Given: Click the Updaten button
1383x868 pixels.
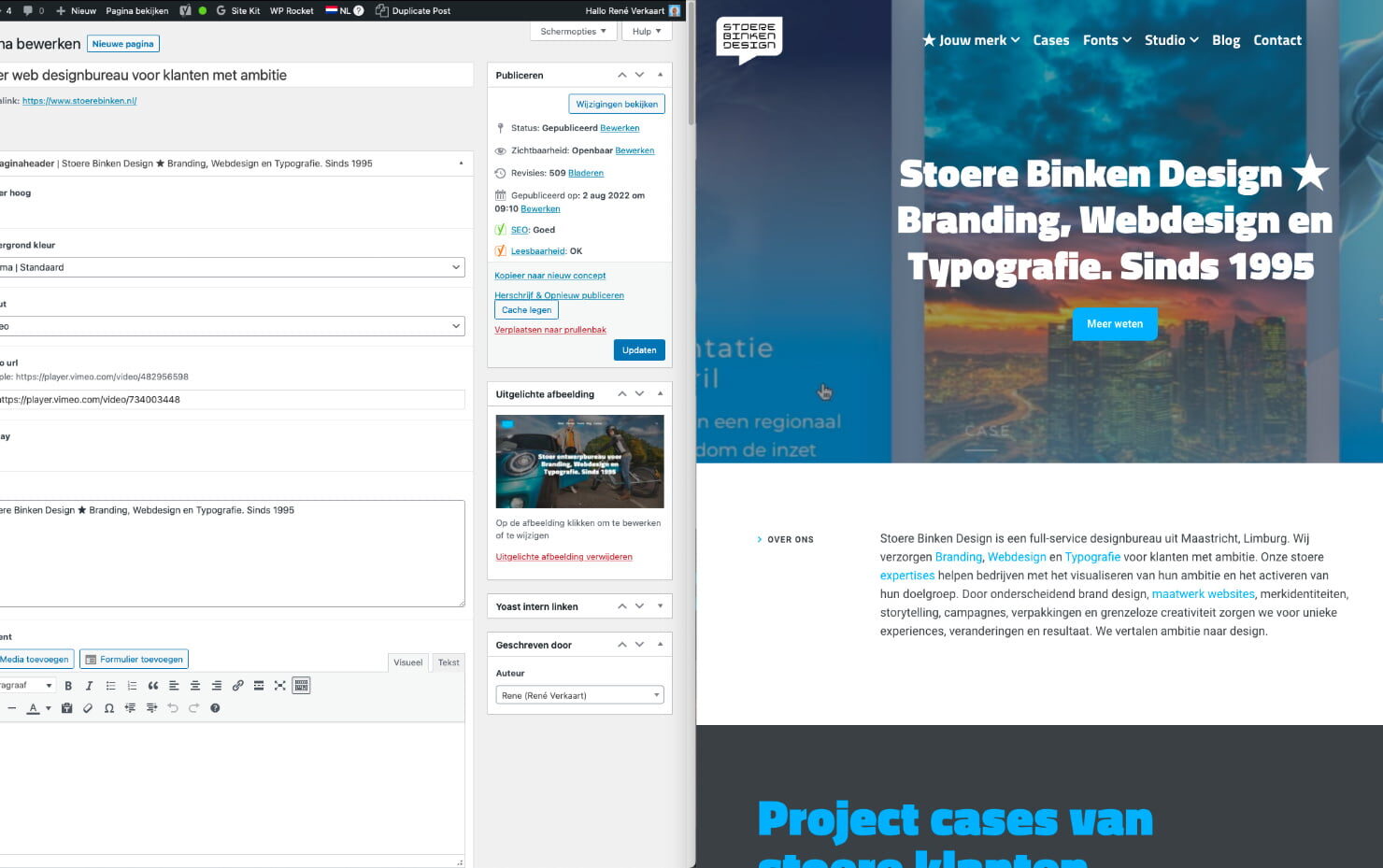Looking at the screenshot, I should pyautogui.click(x=639, y=349).
